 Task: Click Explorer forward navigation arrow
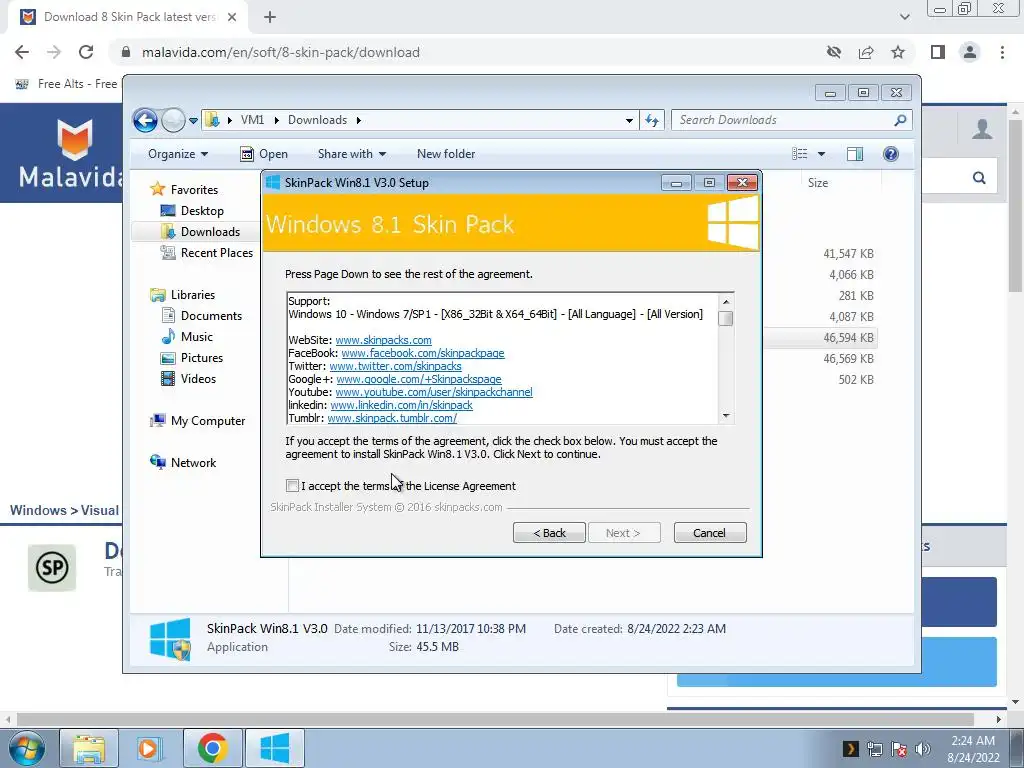tap(173, 120)
